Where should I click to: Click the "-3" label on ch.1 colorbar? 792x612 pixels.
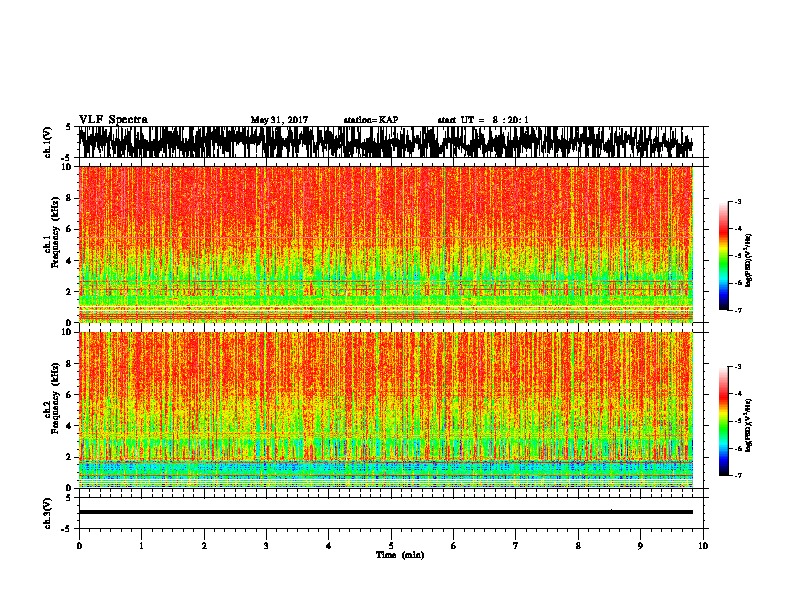click(737, 201)
